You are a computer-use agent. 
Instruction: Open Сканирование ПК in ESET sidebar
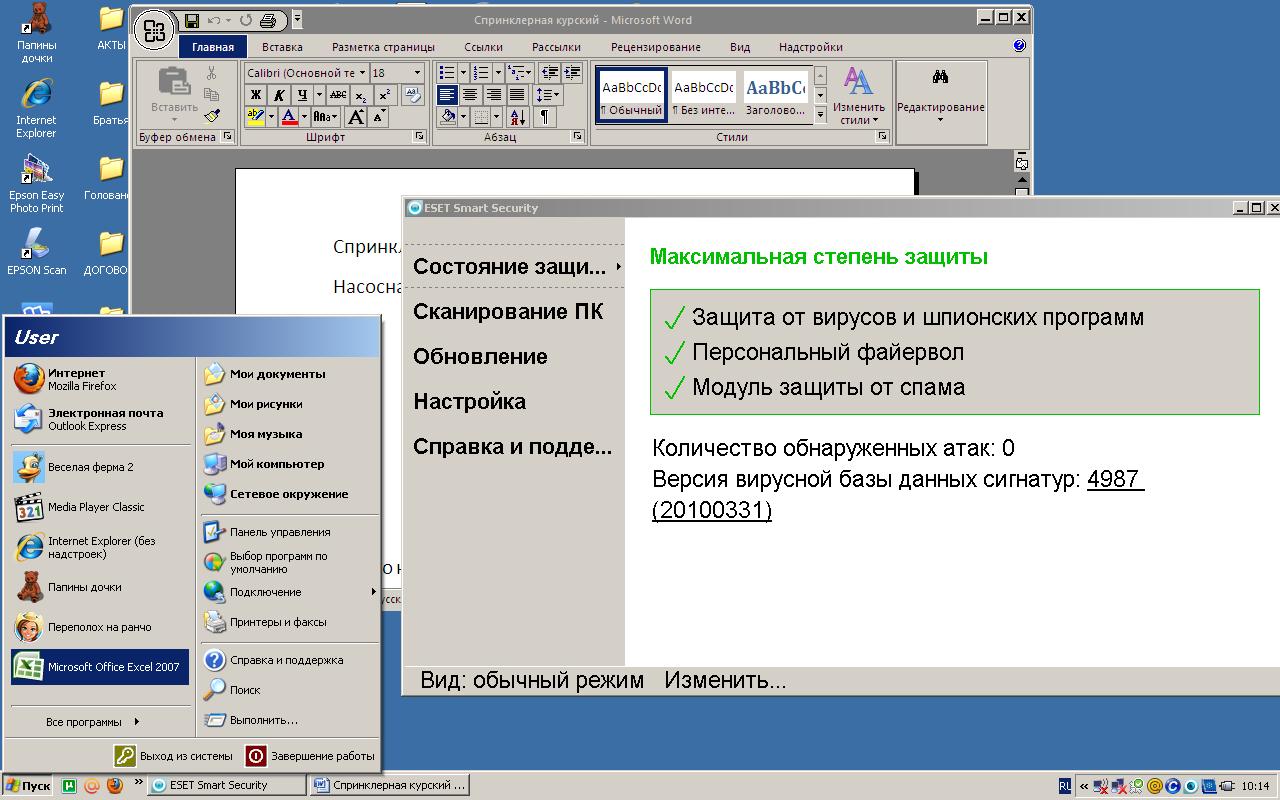click(x=508, y=311)
